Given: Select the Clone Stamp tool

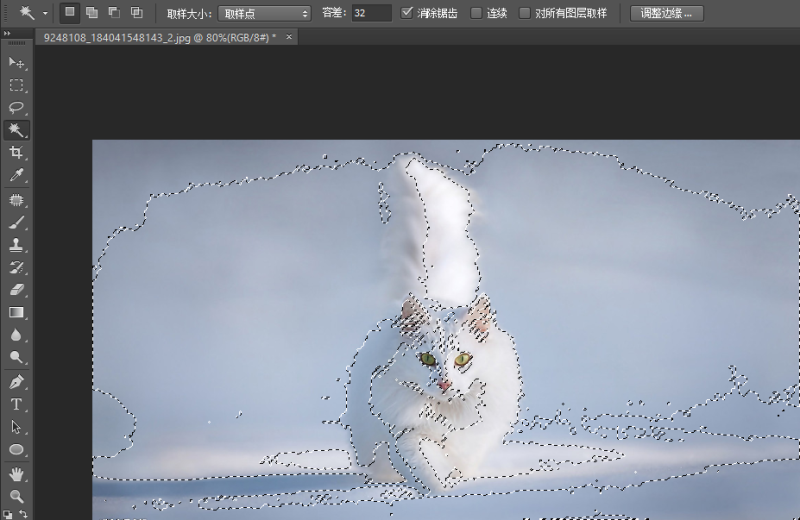Looking at the screenshot, I should pyautogui.click(x=16, y=245).
